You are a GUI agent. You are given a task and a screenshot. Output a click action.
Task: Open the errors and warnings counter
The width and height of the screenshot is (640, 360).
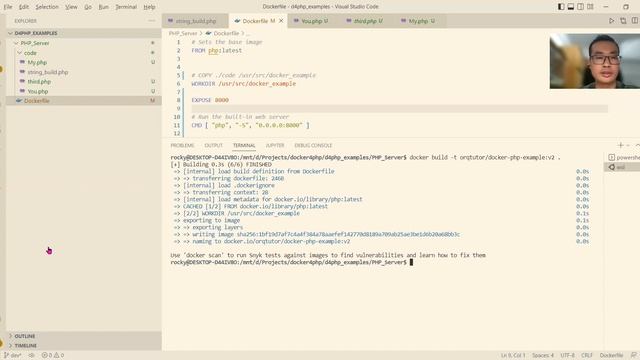[53, 355]
